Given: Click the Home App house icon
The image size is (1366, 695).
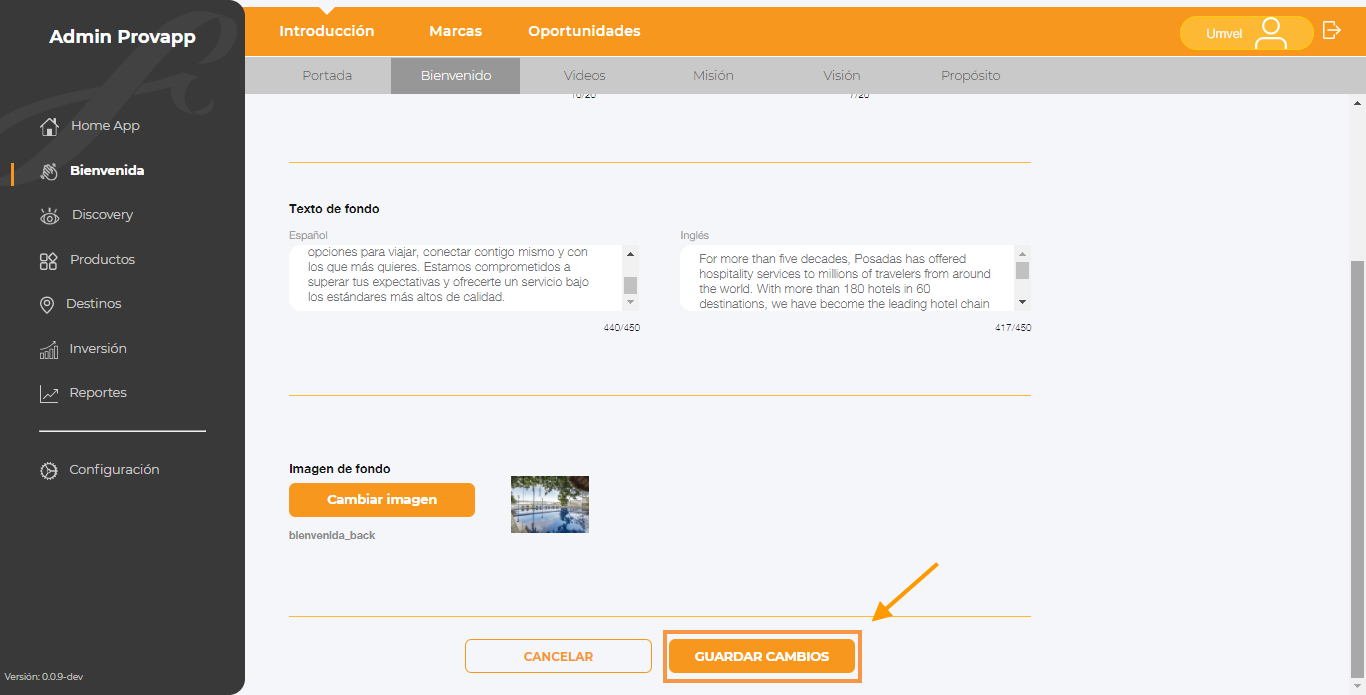Looking at the screenshot, I should 49,126.
